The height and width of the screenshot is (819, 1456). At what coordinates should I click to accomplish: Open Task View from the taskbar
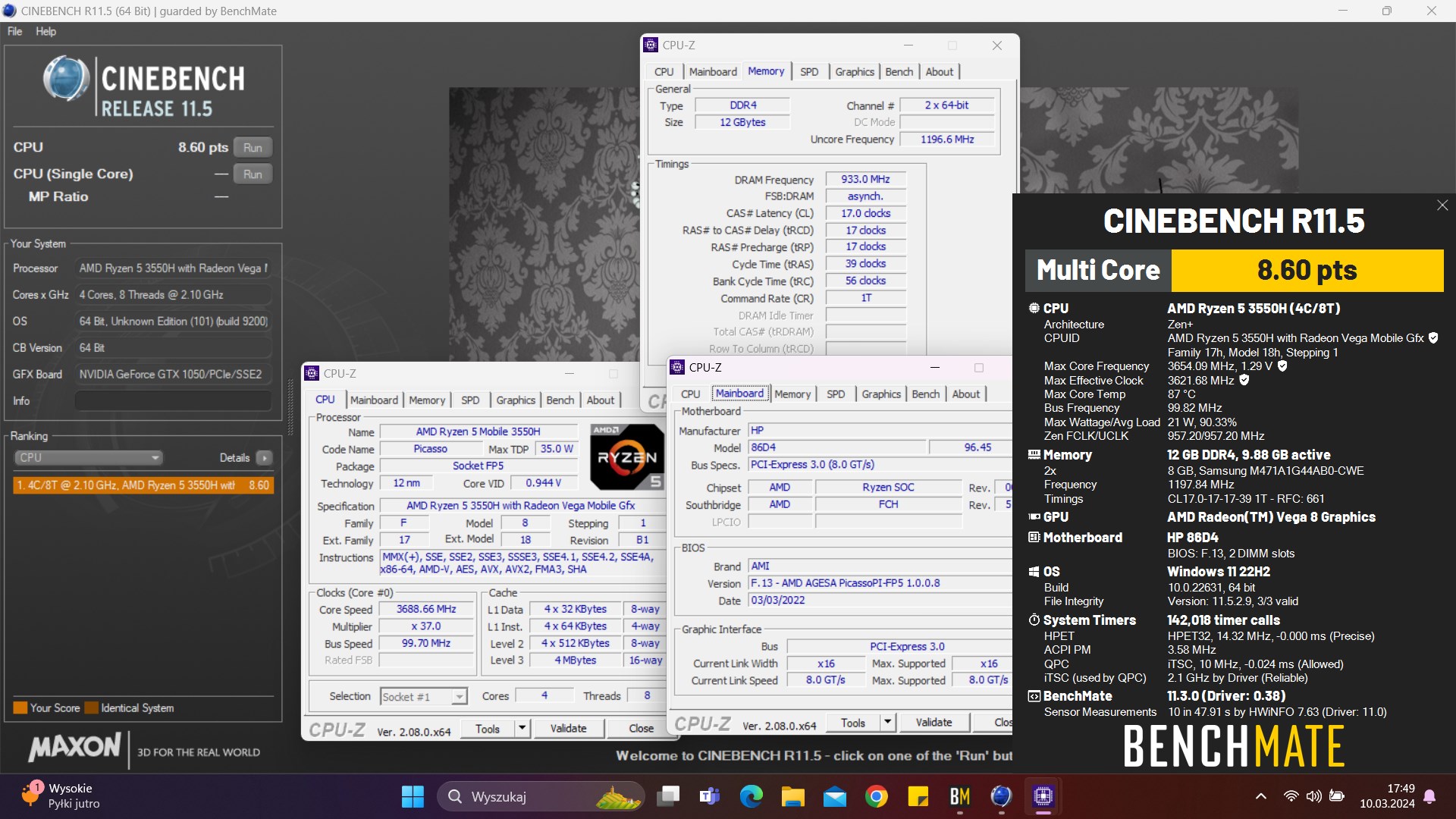(668, 796)
